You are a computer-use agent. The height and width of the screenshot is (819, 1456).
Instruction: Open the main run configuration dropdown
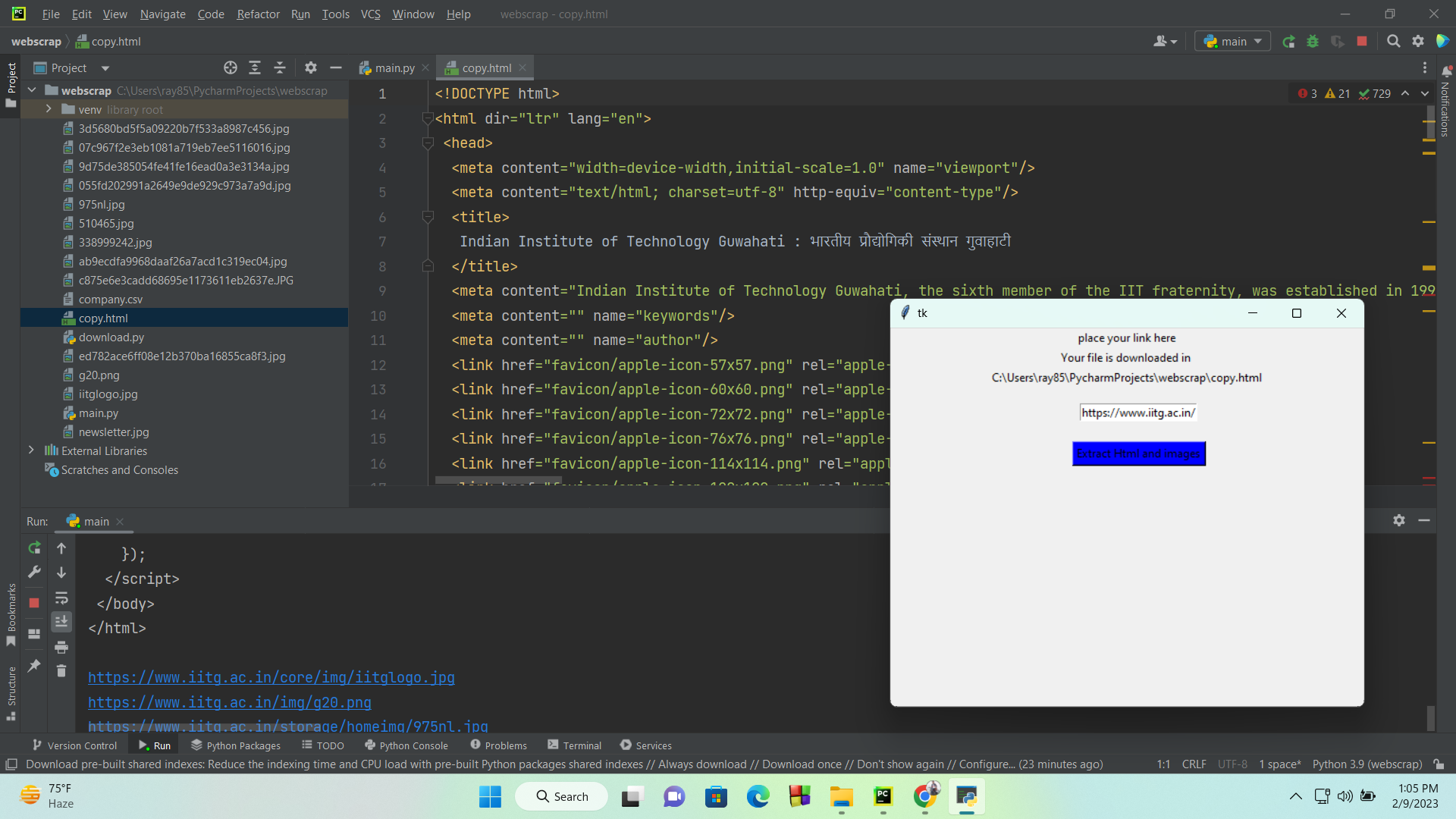(x=1232, y=42)
